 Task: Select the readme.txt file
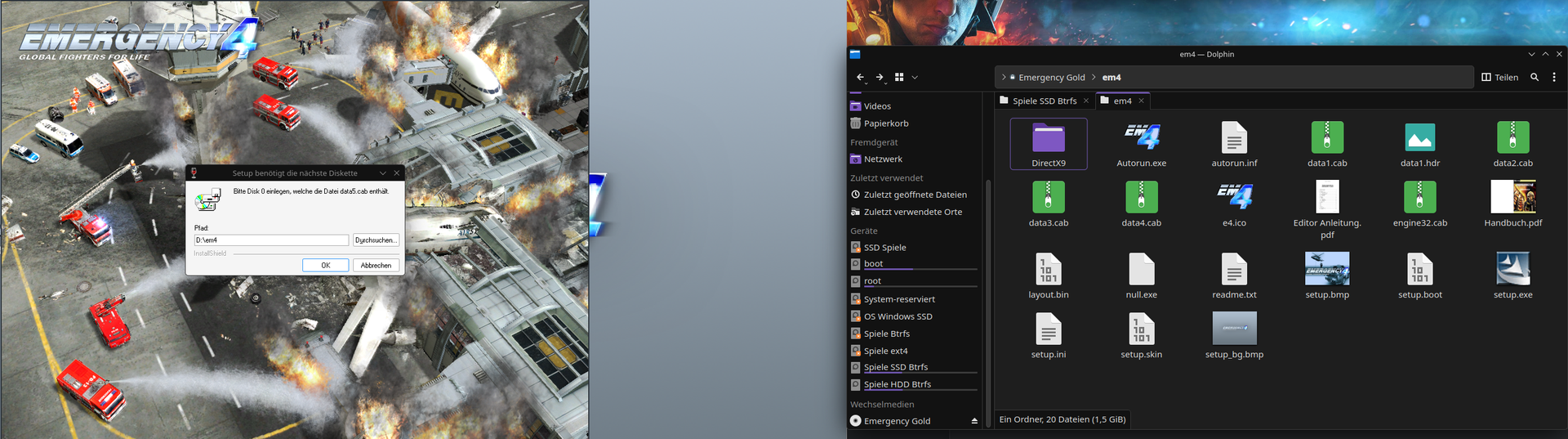1234,275
